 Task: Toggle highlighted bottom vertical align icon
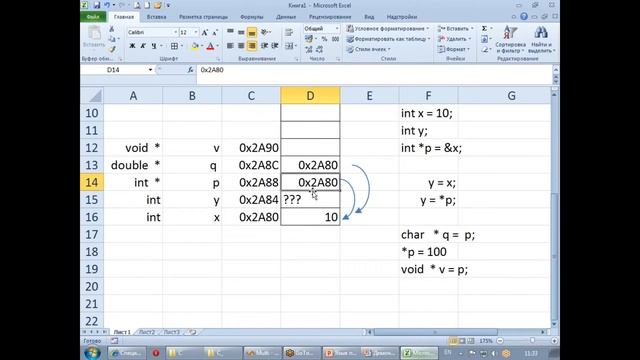[x=252, y=32]
